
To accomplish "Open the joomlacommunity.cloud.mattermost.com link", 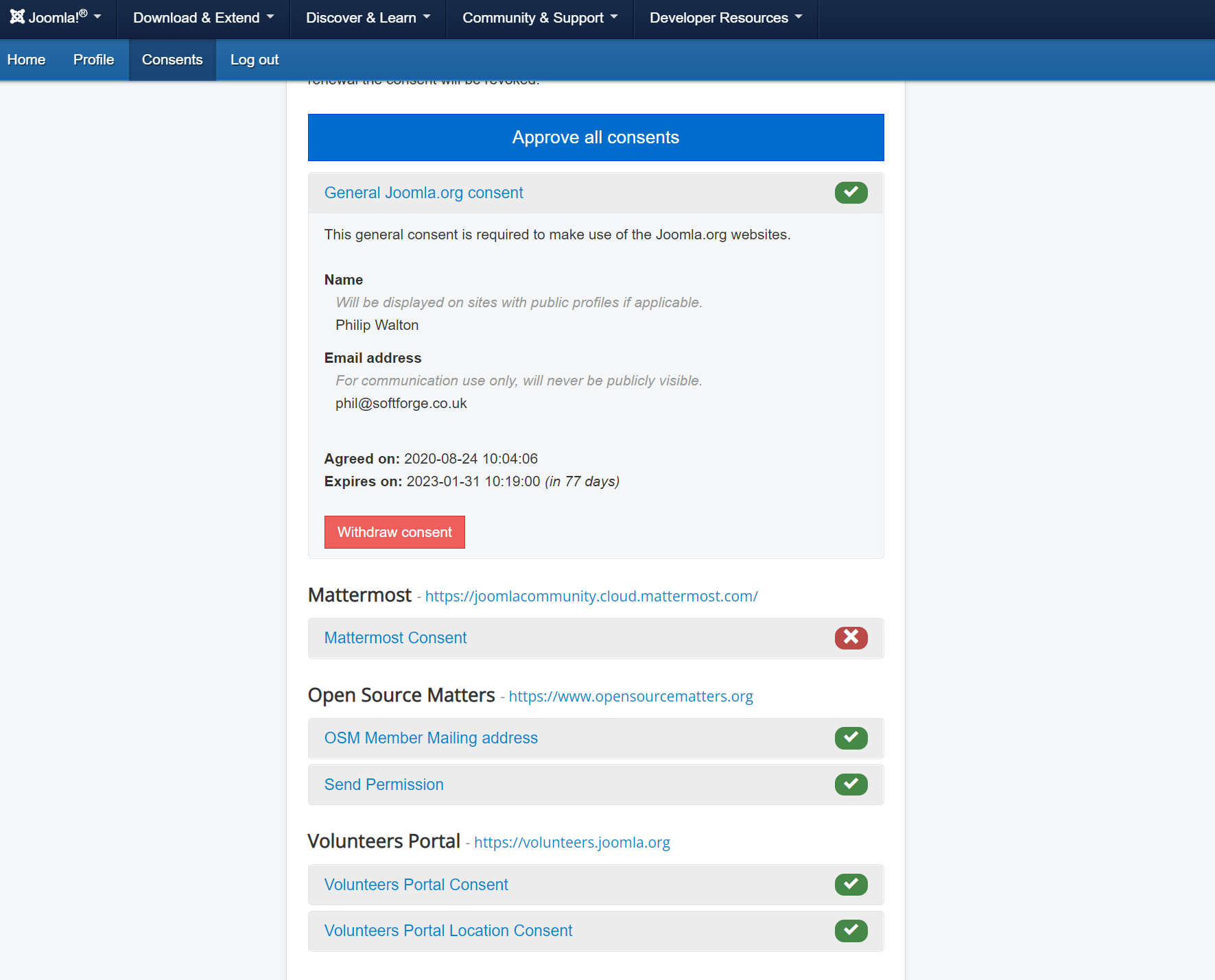I will click(x=591, y=597).
